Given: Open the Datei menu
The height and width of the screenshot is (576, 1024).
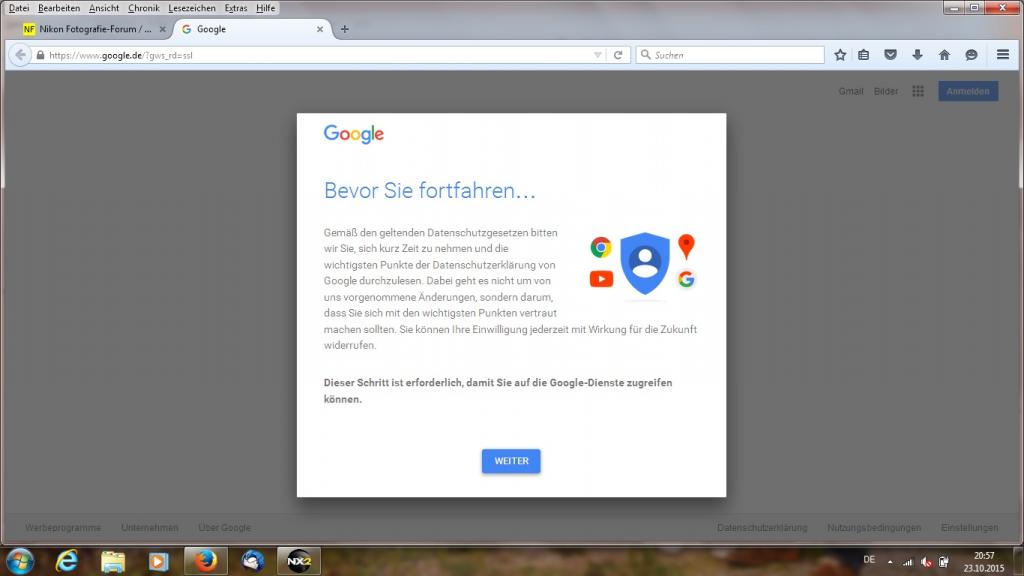Looking at the screenshot, I should pos(19,8).
